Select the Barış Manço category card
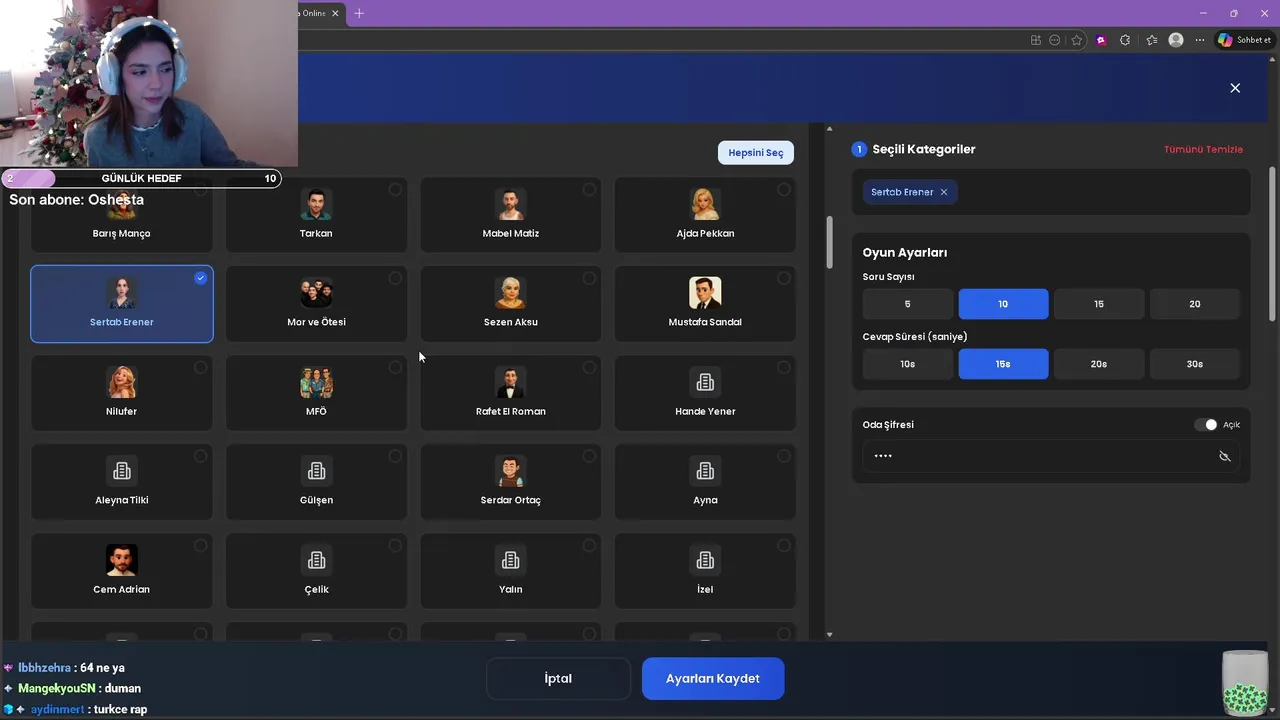1280x720 pixels. click(x=121, y=214)
